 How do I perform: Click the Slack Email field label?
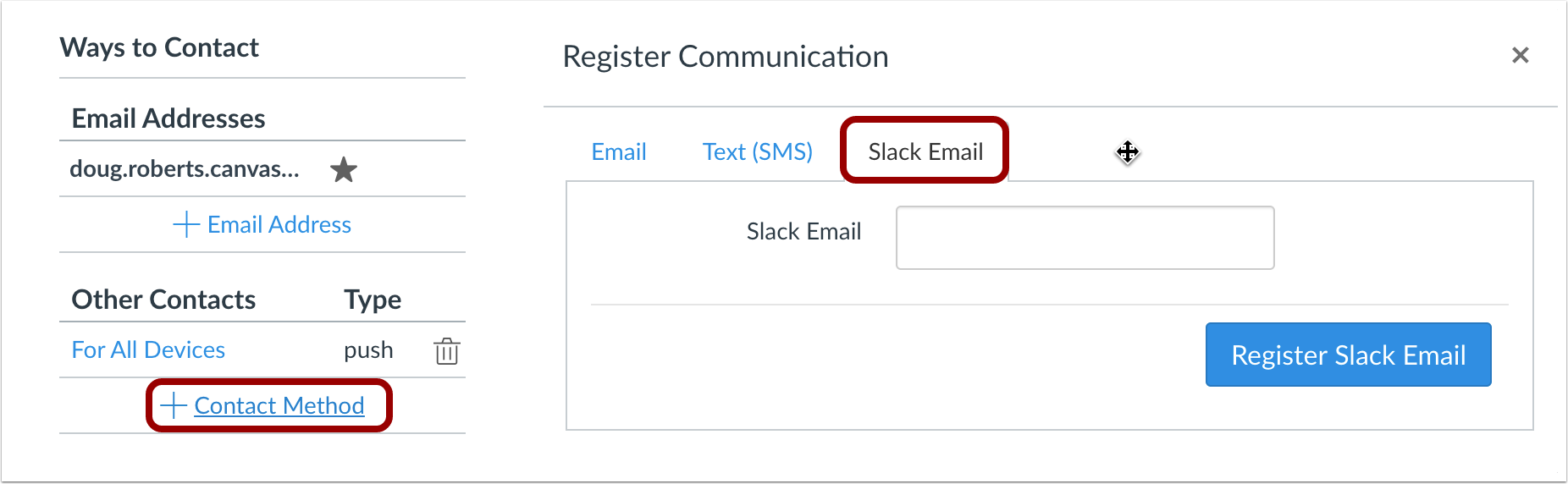pos(803,231)
